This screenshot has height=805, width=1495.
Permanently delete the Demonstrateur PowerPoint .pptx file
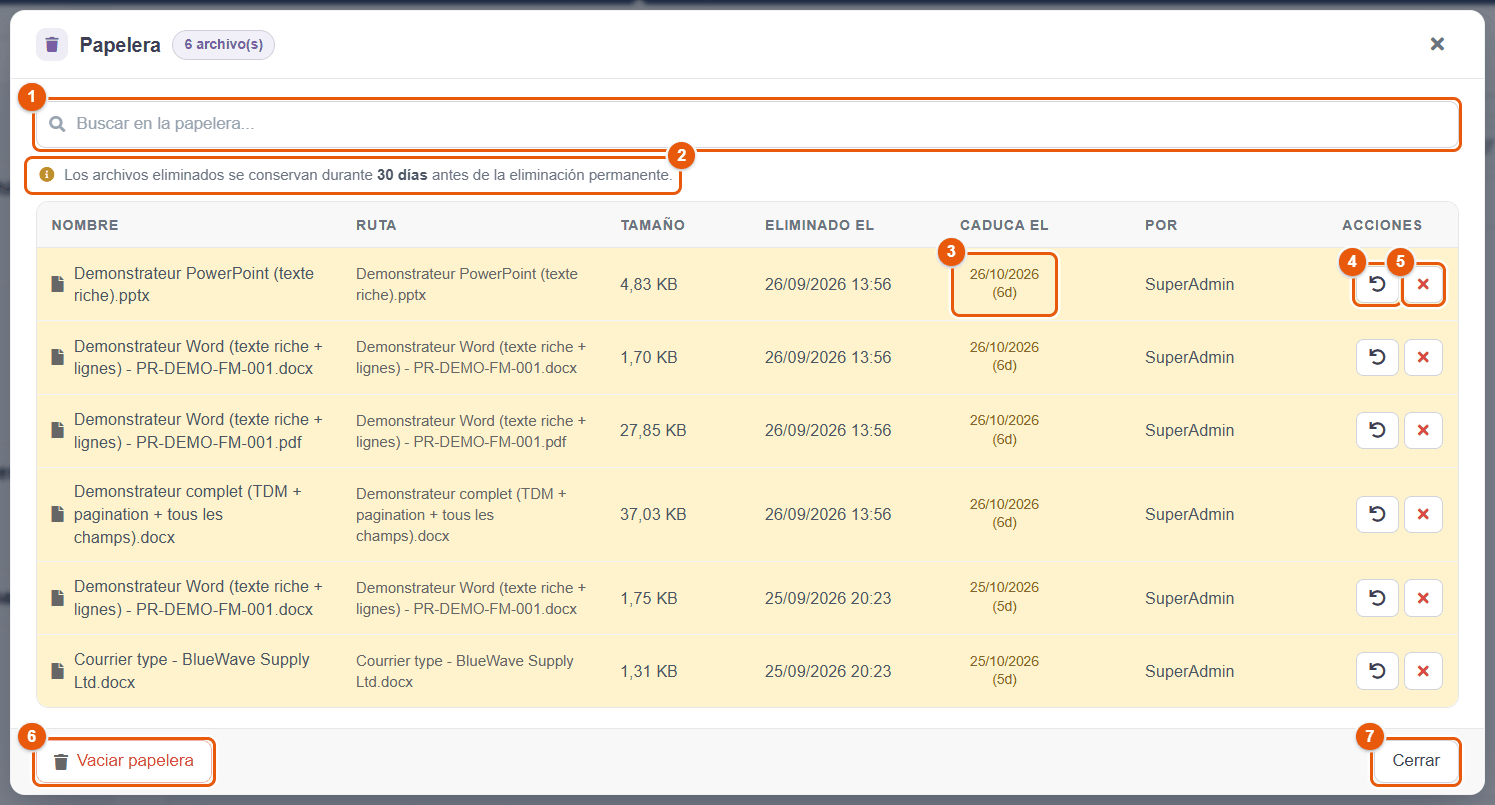coord(1423,285)
